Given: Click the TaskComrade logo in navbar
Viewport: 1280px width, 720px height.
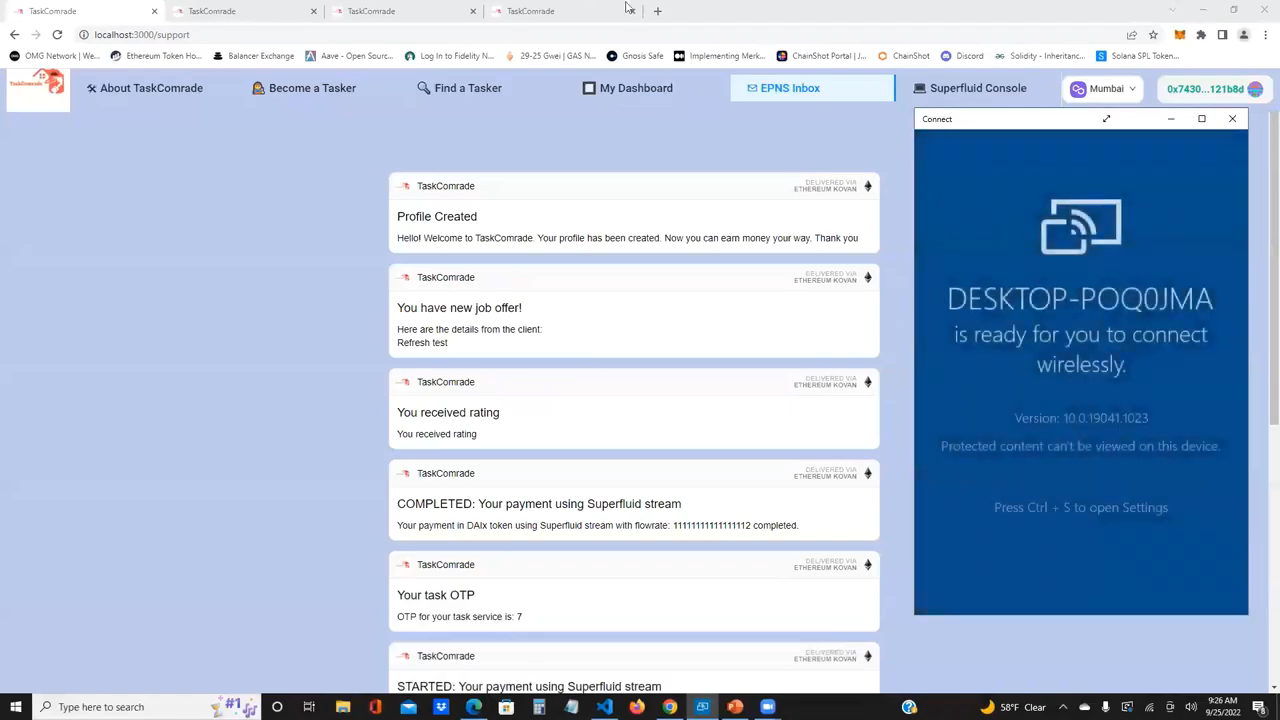Looking at the screenshot, I should tap(38, 89).
